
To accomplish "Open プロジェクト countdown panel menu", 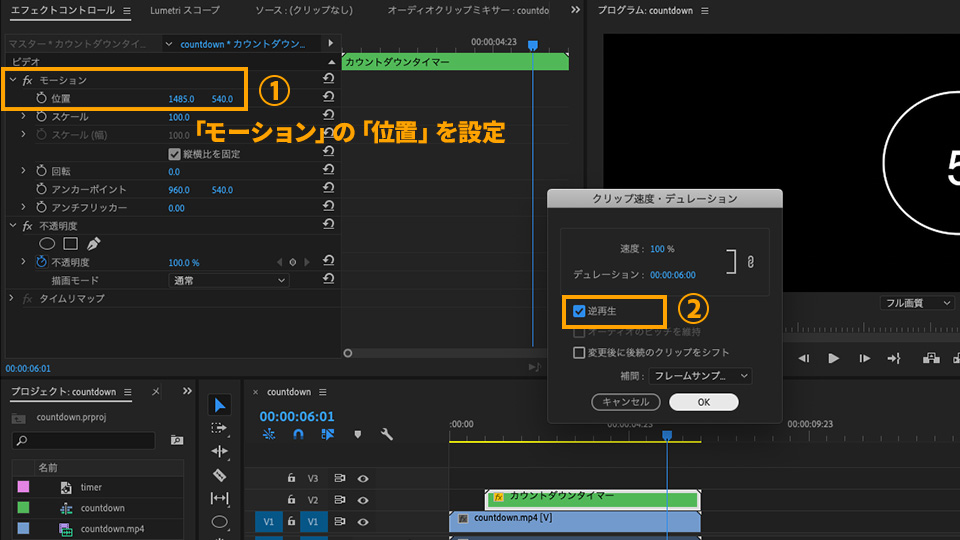I will (x=127, y=392).
